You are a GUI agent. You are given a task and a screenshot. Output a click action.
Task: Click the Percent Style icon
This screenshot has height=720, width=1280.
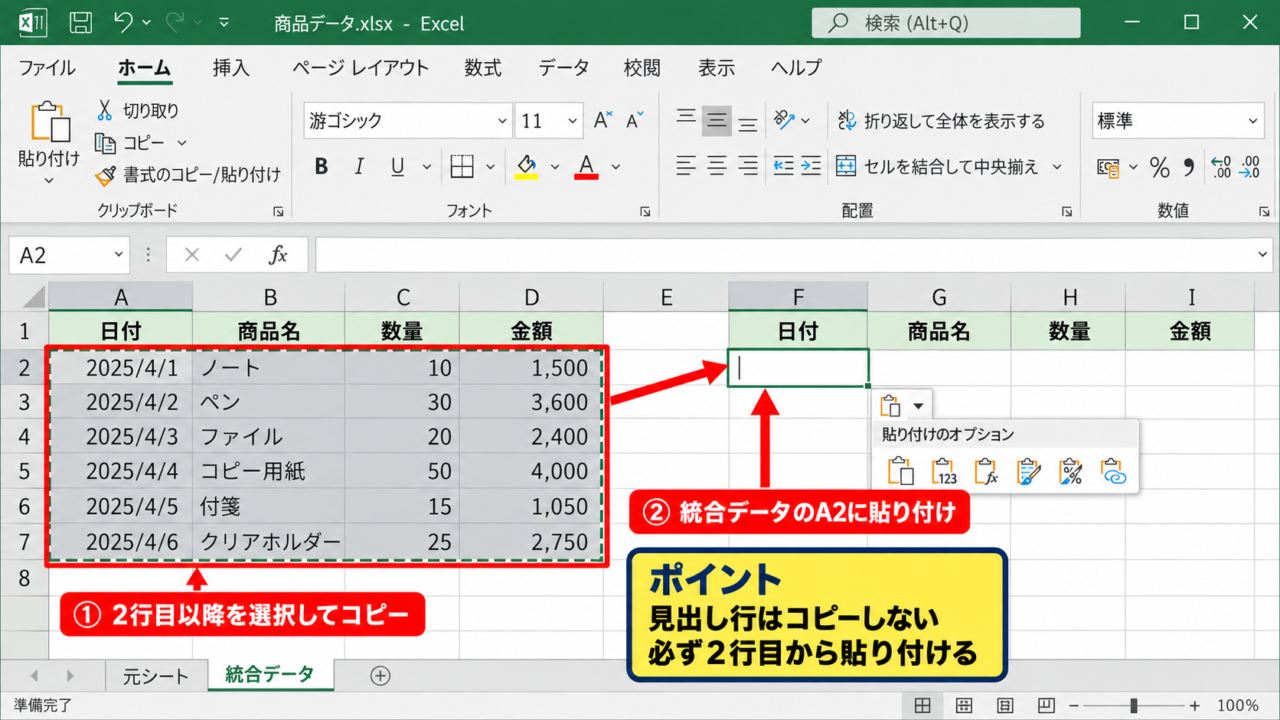click(x=1159, y=167)
